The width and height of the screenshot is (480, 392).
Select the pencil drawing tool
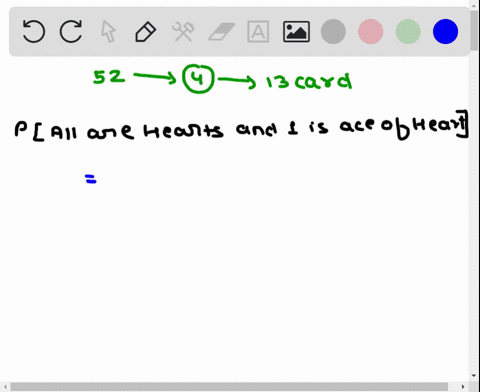pyautogui.click(x=145, y=32)
